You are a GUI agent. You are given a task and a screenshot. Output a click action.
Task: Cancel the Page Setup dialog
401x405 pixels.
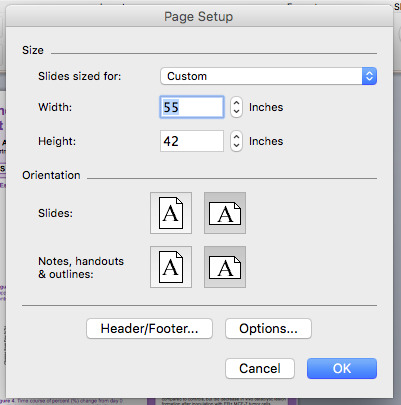click(x=260, y=368)
